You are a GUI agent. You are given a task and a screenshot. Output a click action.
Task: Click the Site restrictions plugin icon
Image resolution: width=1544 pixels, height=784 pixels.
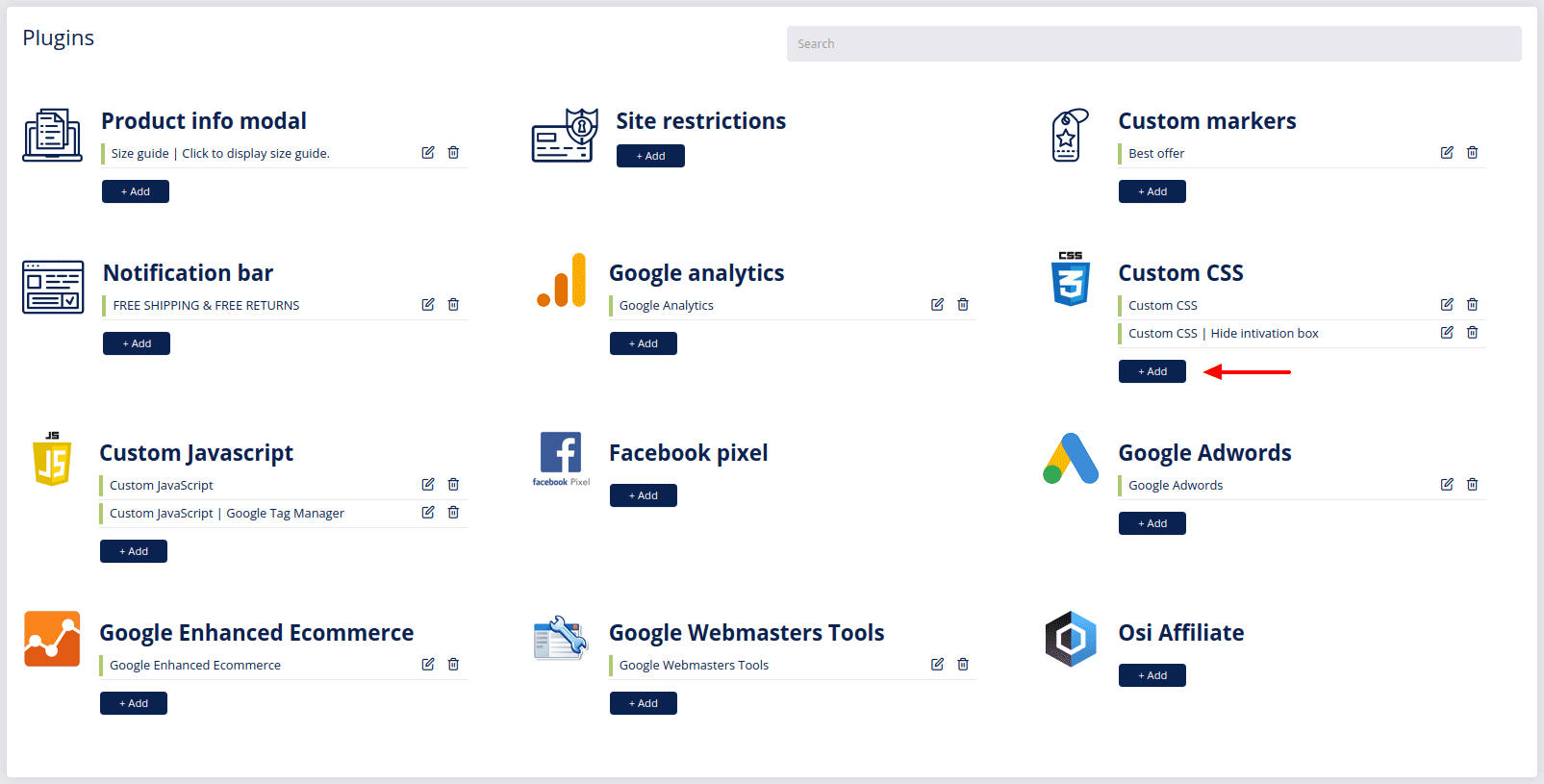565,135
